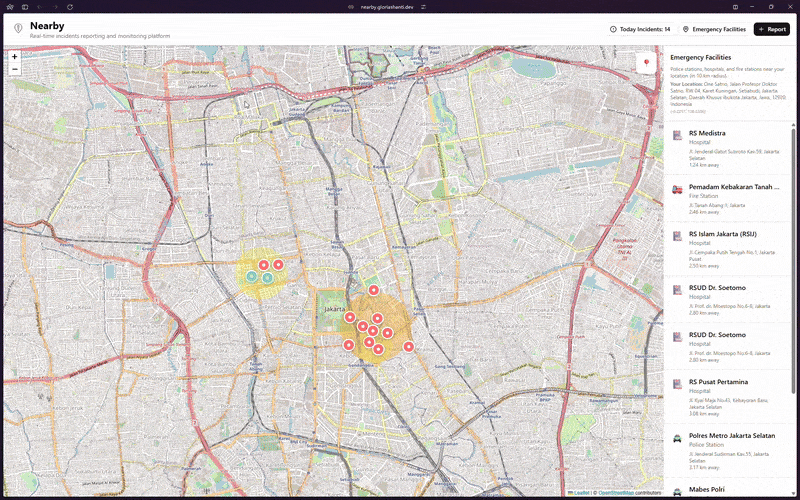Toggle the browser sidebar panel icon

click(x=24, y=7)
